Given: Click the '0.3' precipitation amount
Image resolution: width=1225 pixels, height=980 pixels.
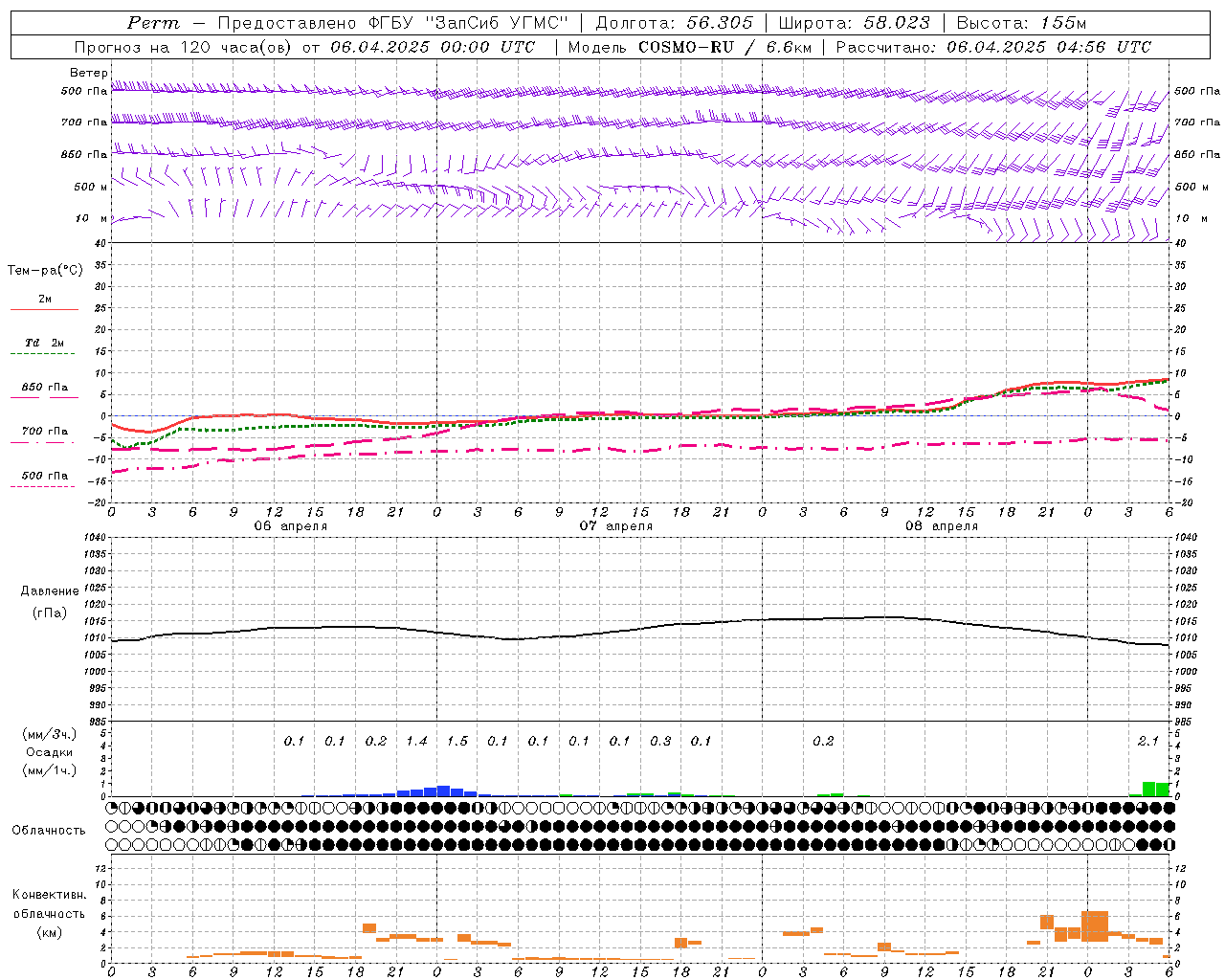Looking at the screenshot, I should tap(660, 741).
